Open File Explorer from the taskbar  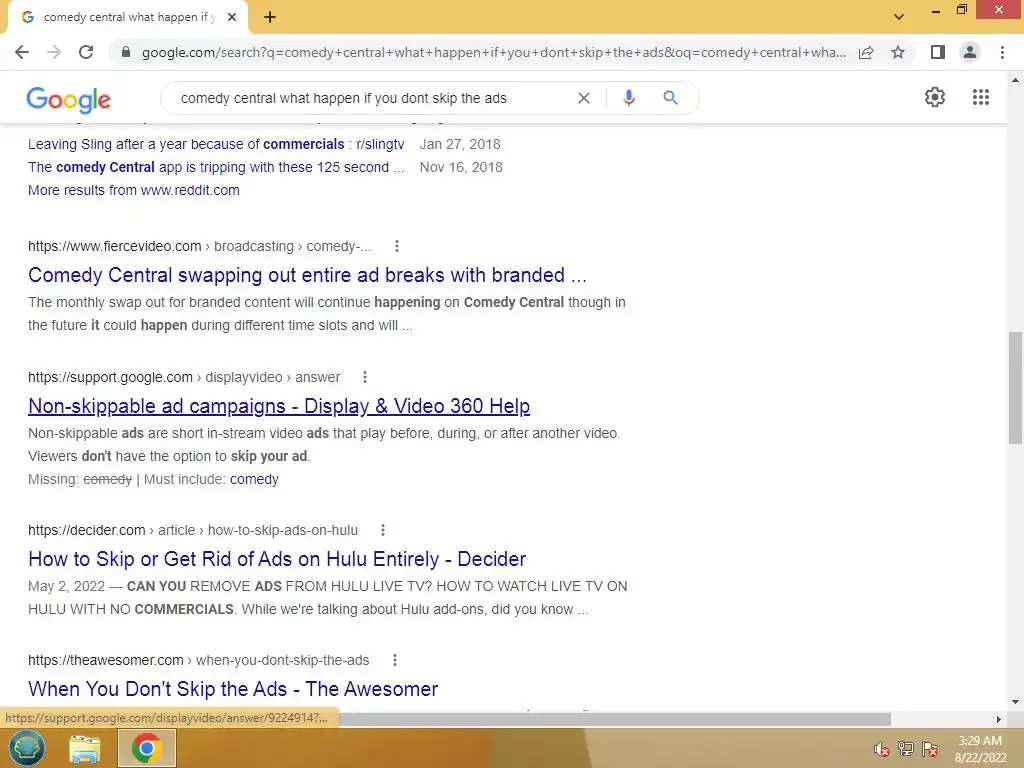85,748
